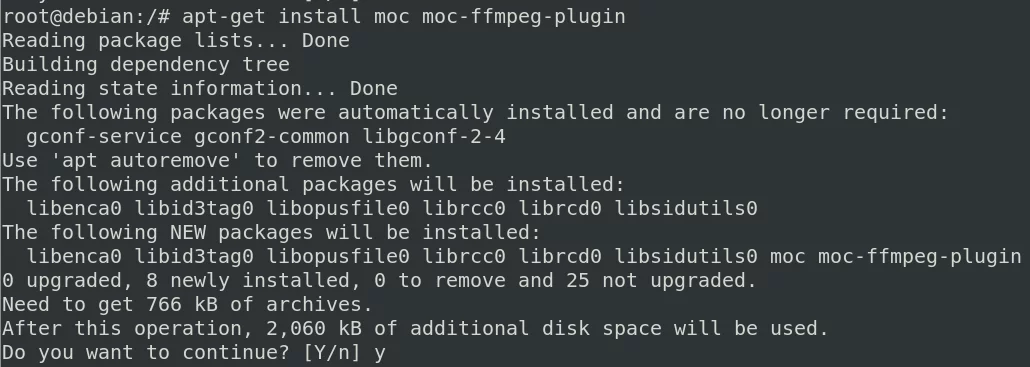Click the word NEW in packages line
The height and width of the screenshot is (367, 1030).
pos(188,232)
